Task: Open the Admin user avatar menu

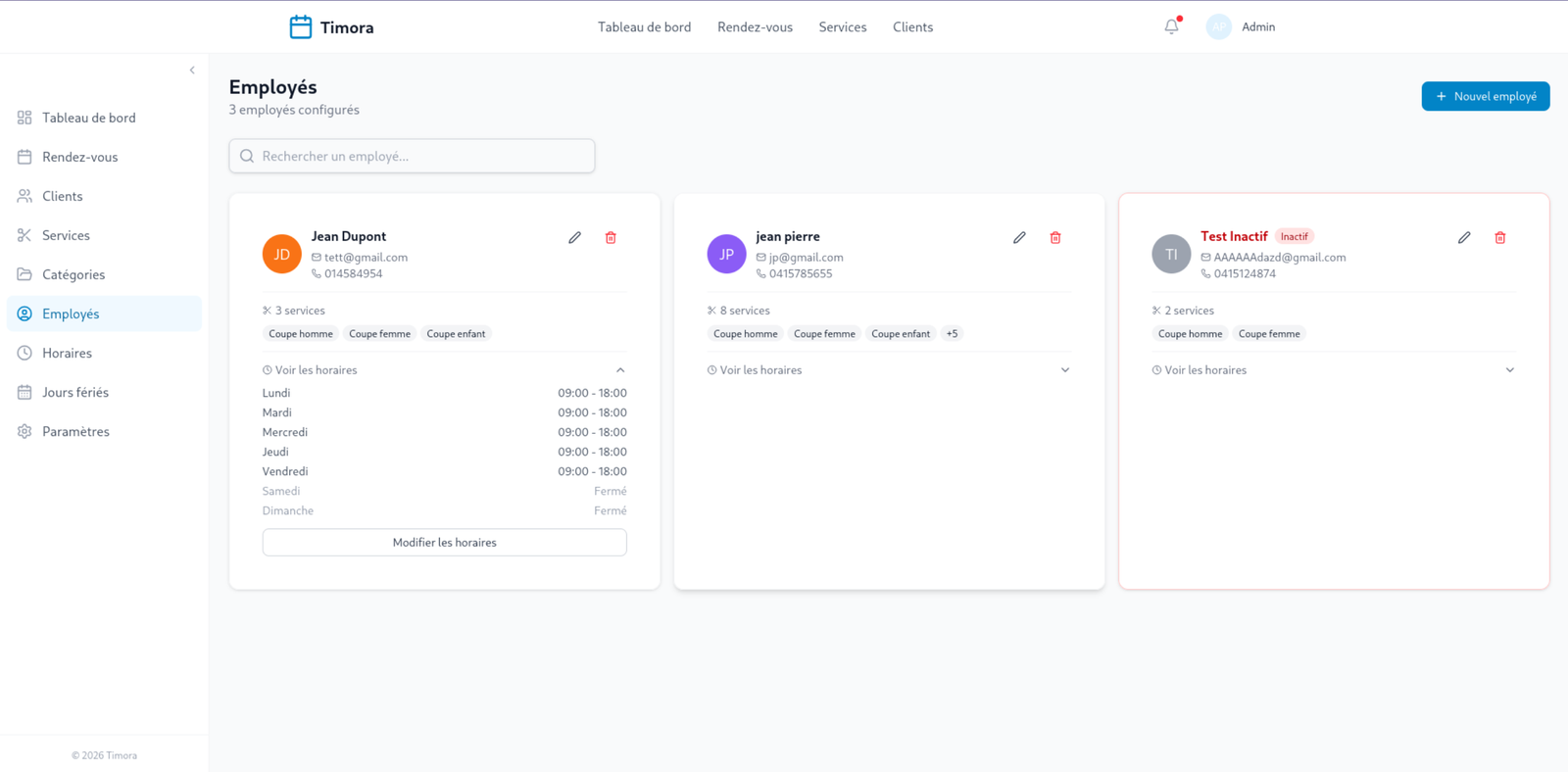Action: click(x=1218, y=26)
